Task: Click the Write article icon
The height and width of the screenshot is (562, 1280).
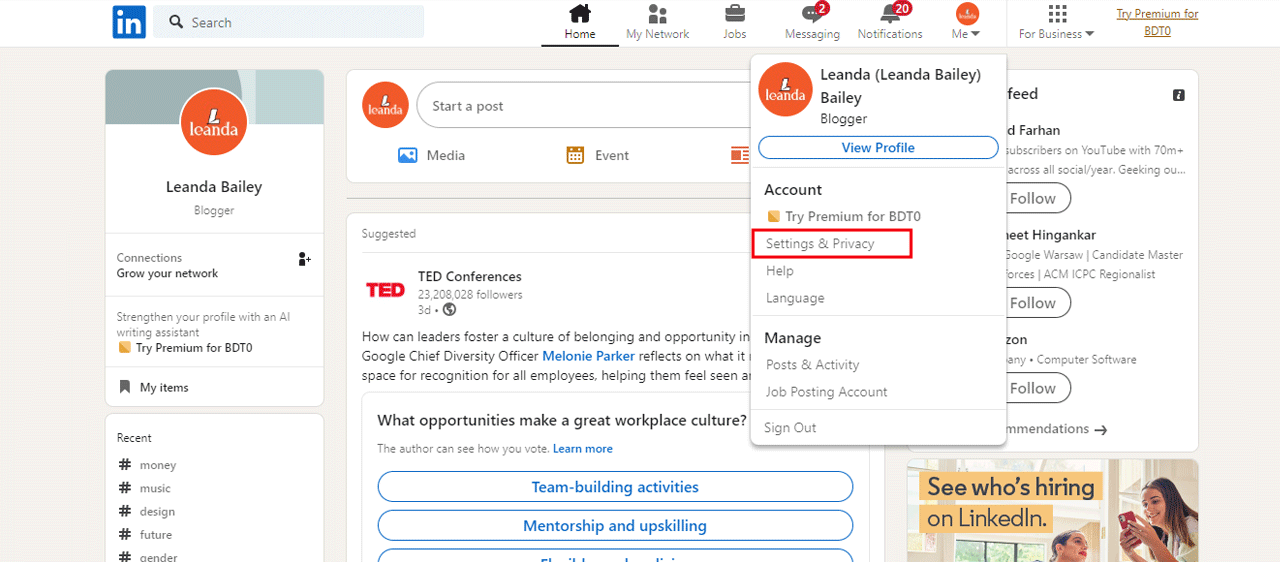Action: (740, 155)
